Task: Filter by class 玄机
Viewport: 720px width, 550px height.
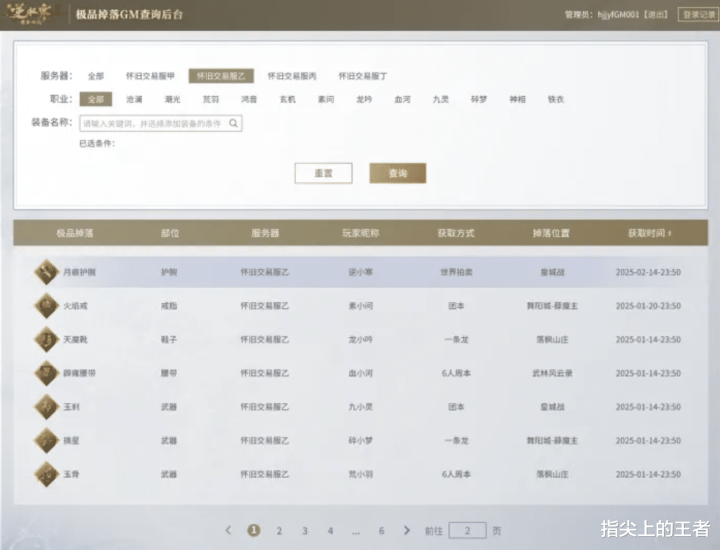Action: pos(287,99)
